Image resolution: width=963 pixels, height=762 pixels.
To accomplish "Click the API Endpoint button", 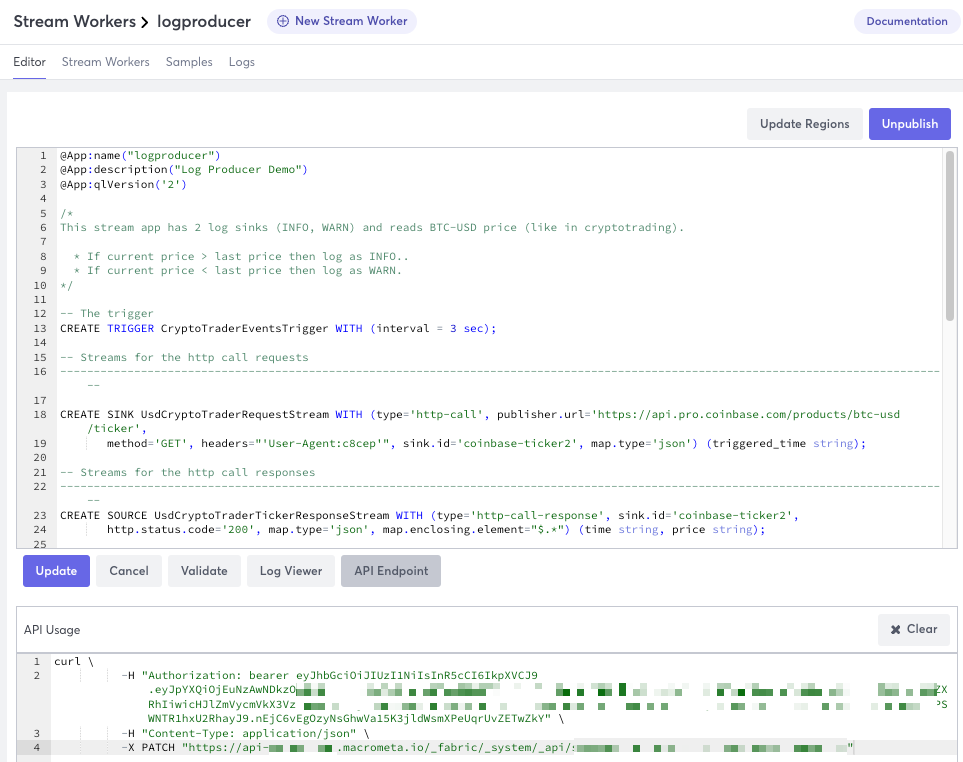I will coord(390,570).
